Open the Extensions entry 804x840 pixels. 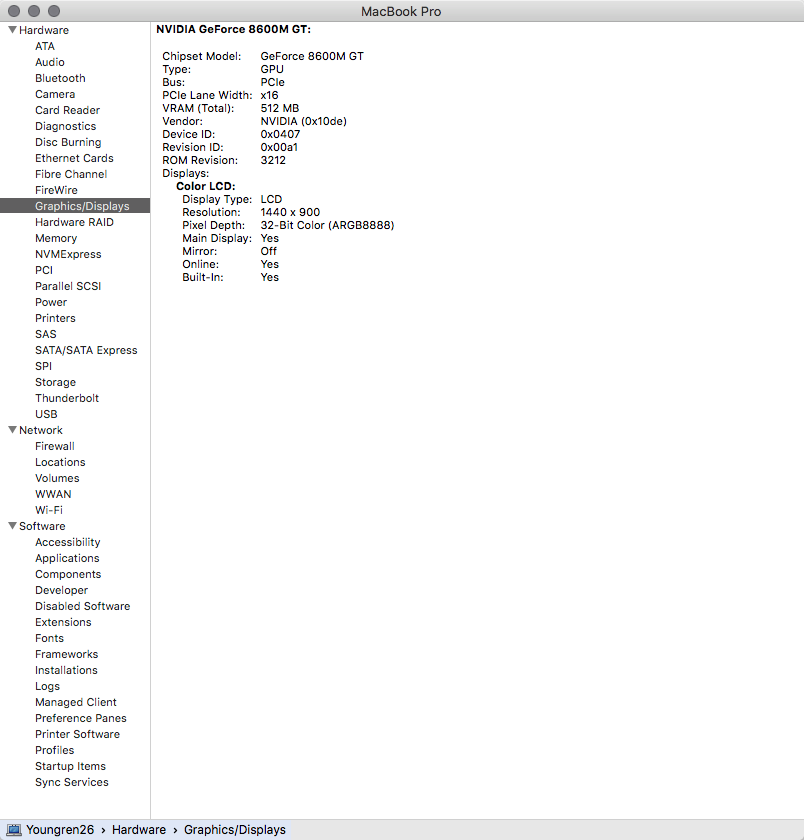63,622
